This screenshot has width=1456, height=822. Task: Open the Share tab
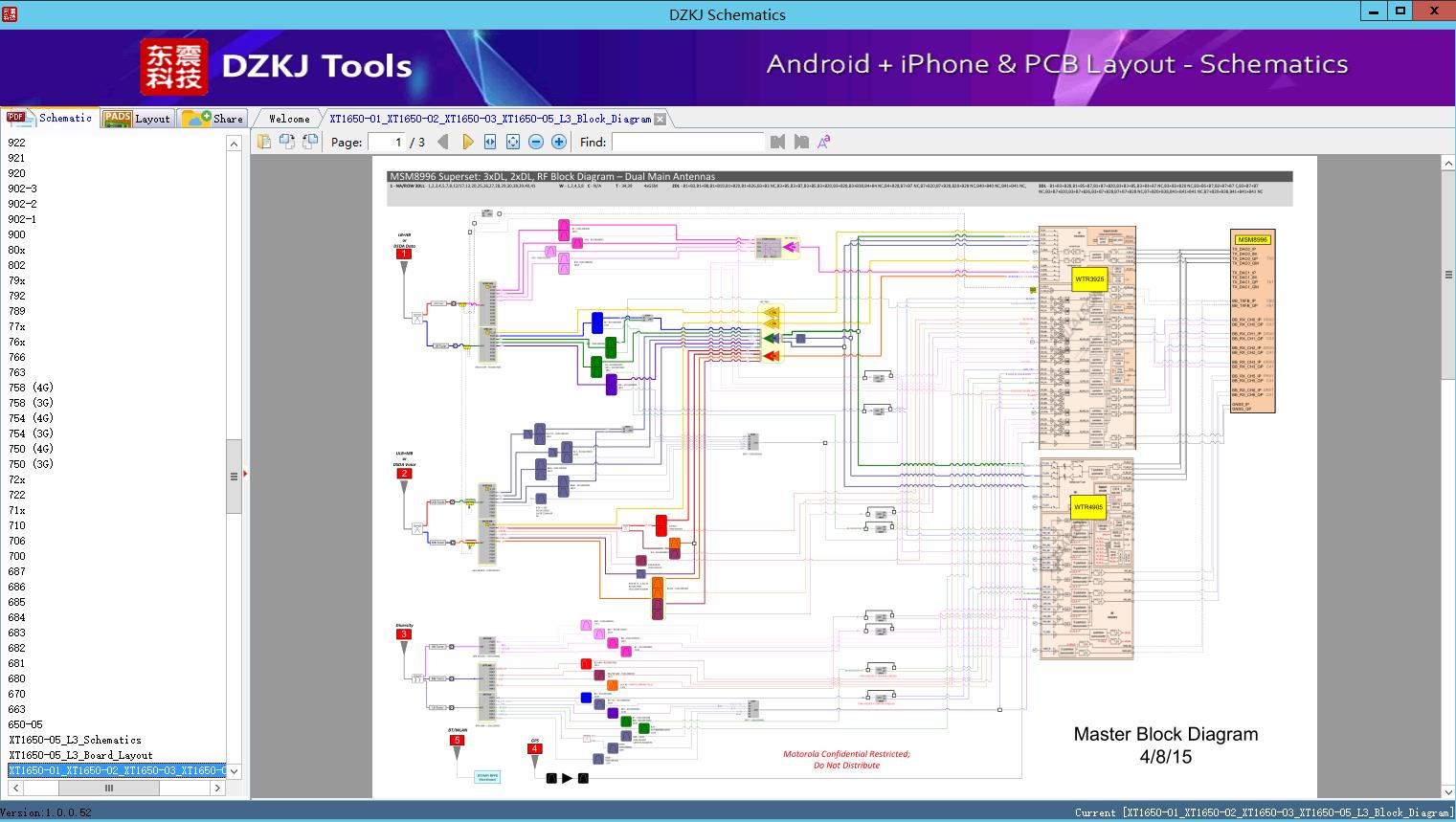coord(213,119)
